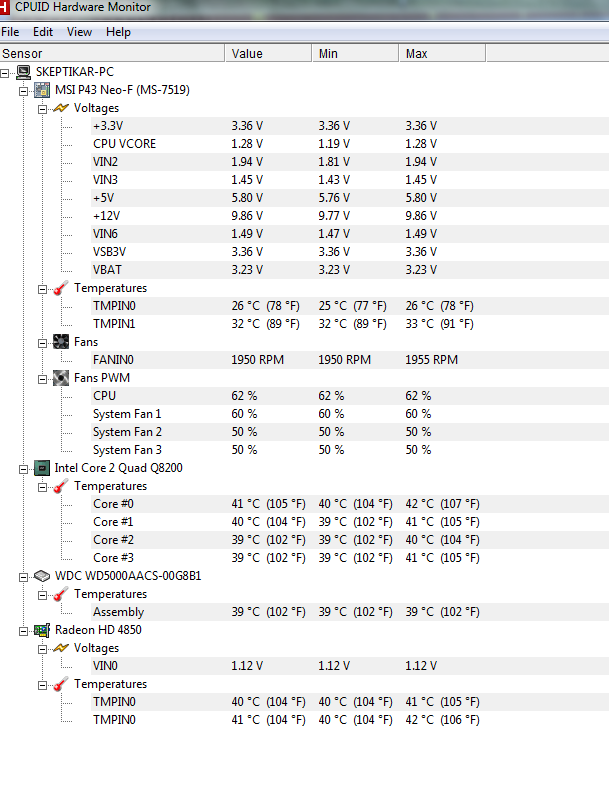This screenshot has height=786, width=609.
Task: Open the View menu
Action: tap(79, 32)
